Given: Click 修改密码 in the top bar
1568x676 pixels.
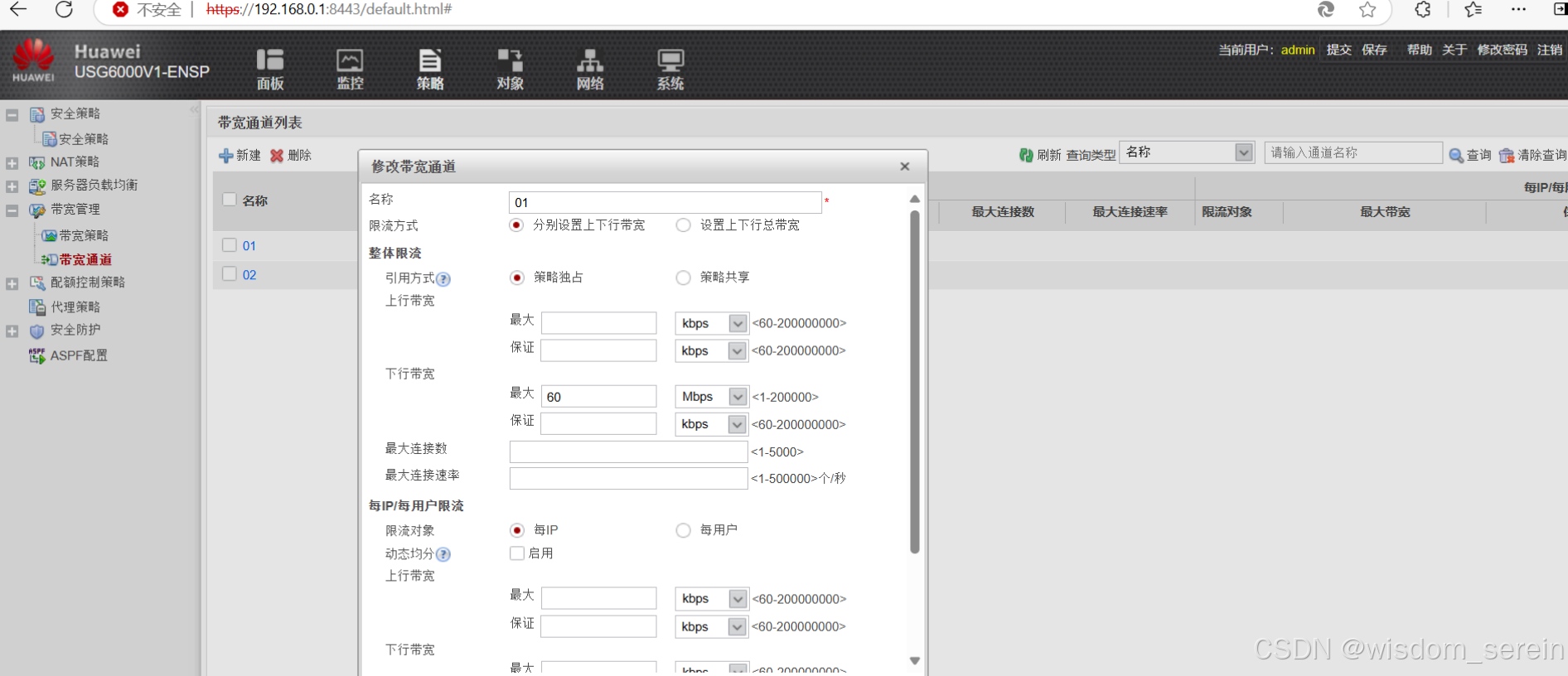Looking at the screenshot, I should pos(1502,50).
